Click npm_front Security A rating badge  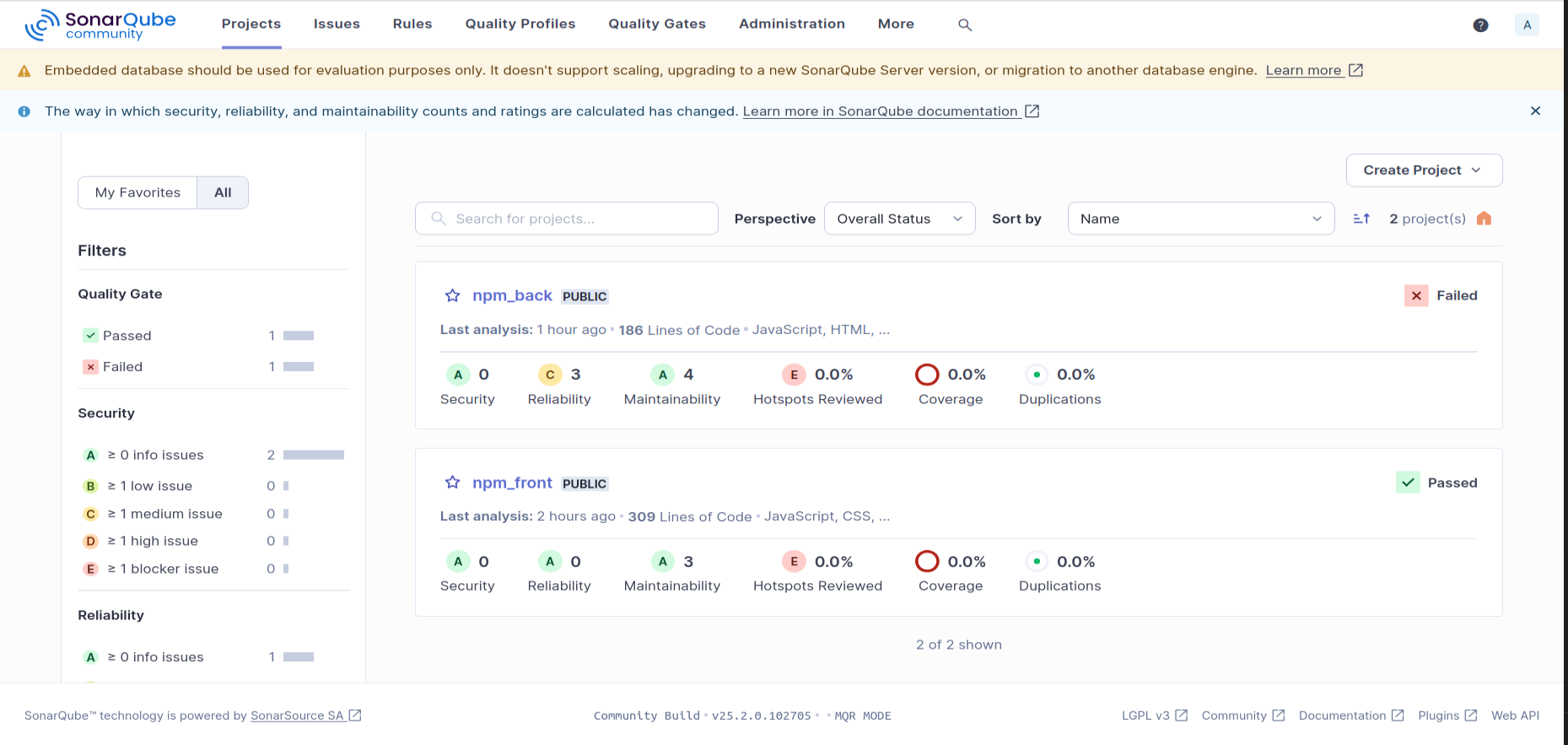(x=458, y=562)
